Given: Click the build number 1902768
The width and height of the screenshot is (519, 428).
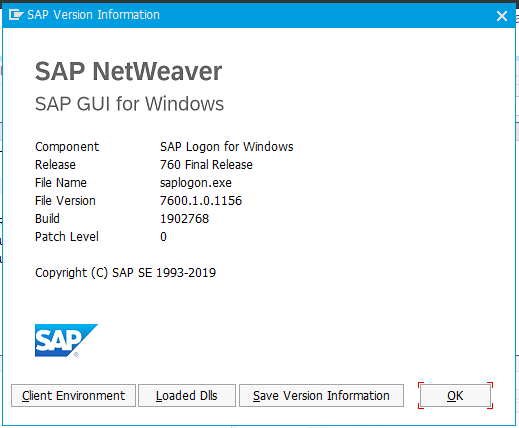Looking at the screenshot, I should pos(185,219).
